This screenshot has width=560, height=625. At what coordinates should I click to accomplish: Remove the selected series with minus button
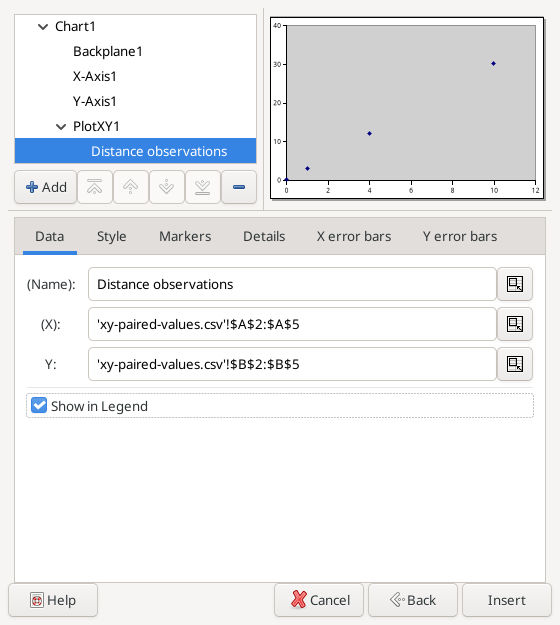(x=239, y=187)
